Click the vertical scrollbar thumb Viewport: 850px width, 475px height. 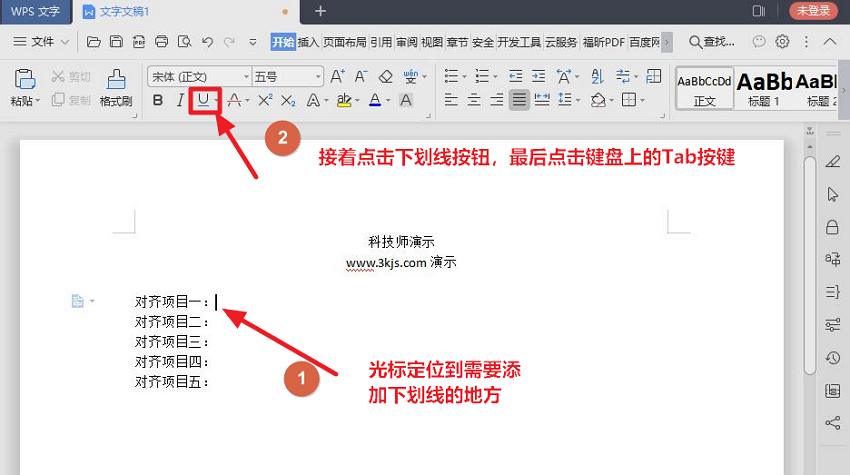tap(809, 265)
